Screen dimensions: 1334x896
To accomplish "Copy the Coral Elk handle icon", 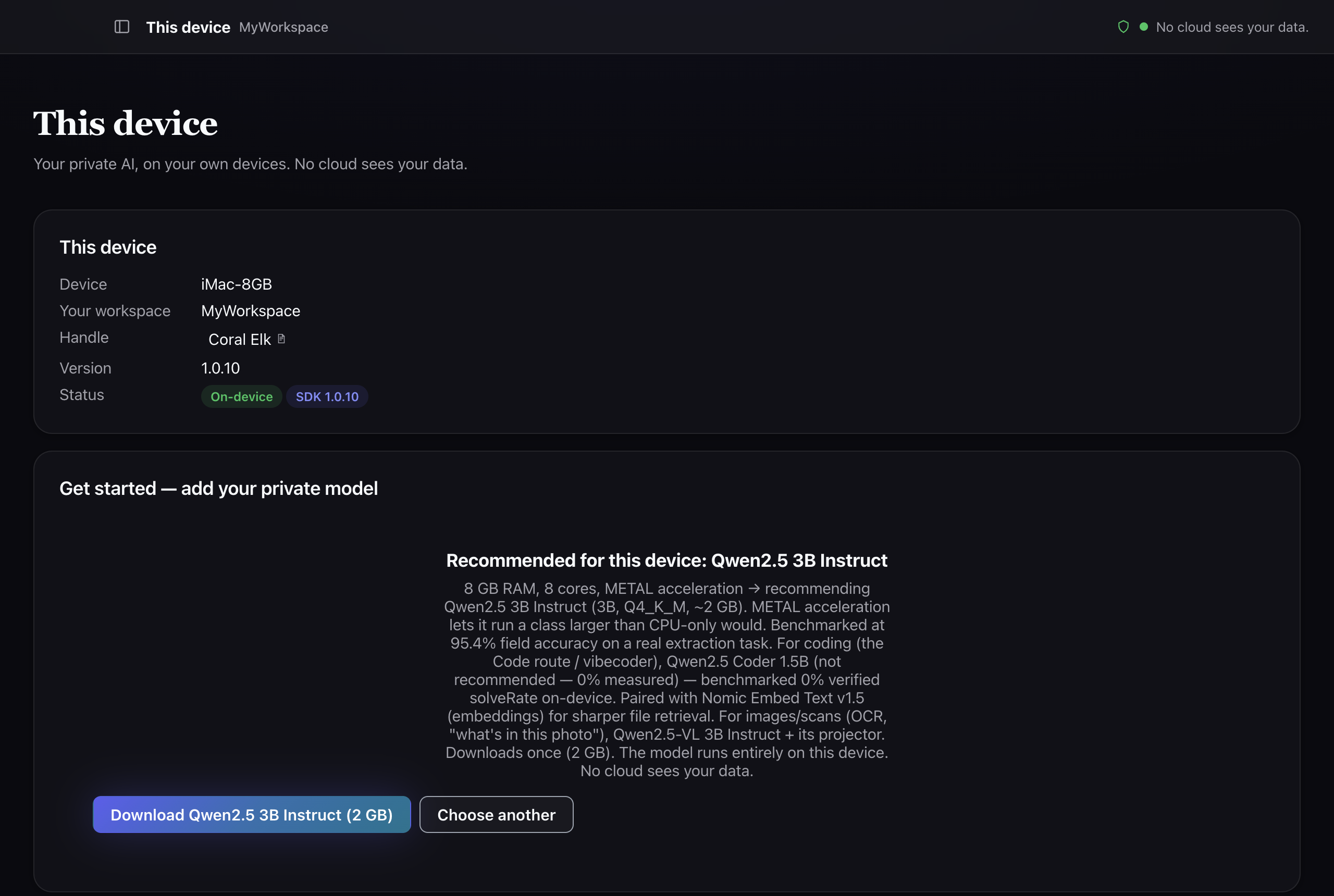I will coord(281,339).
